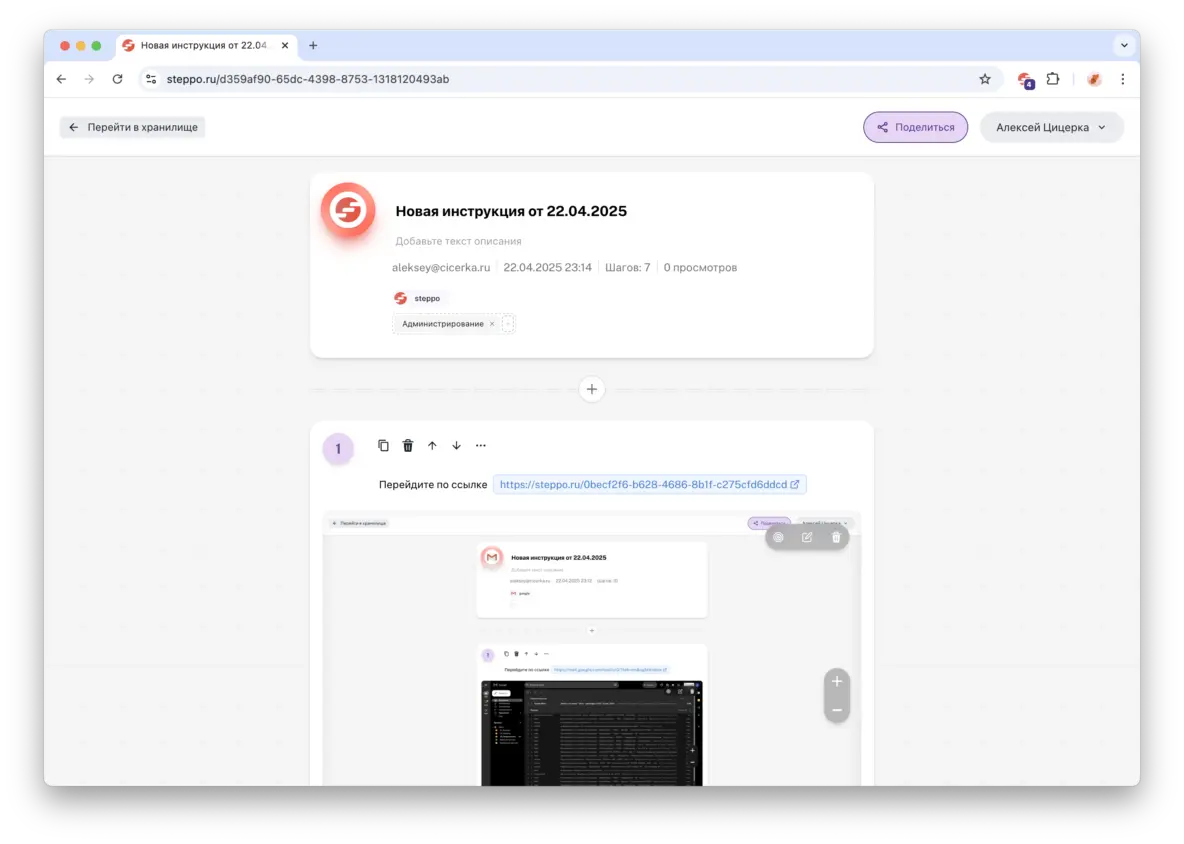
Task: Click the Steppo logo next to the title
Action: click(x=347, y=210)
